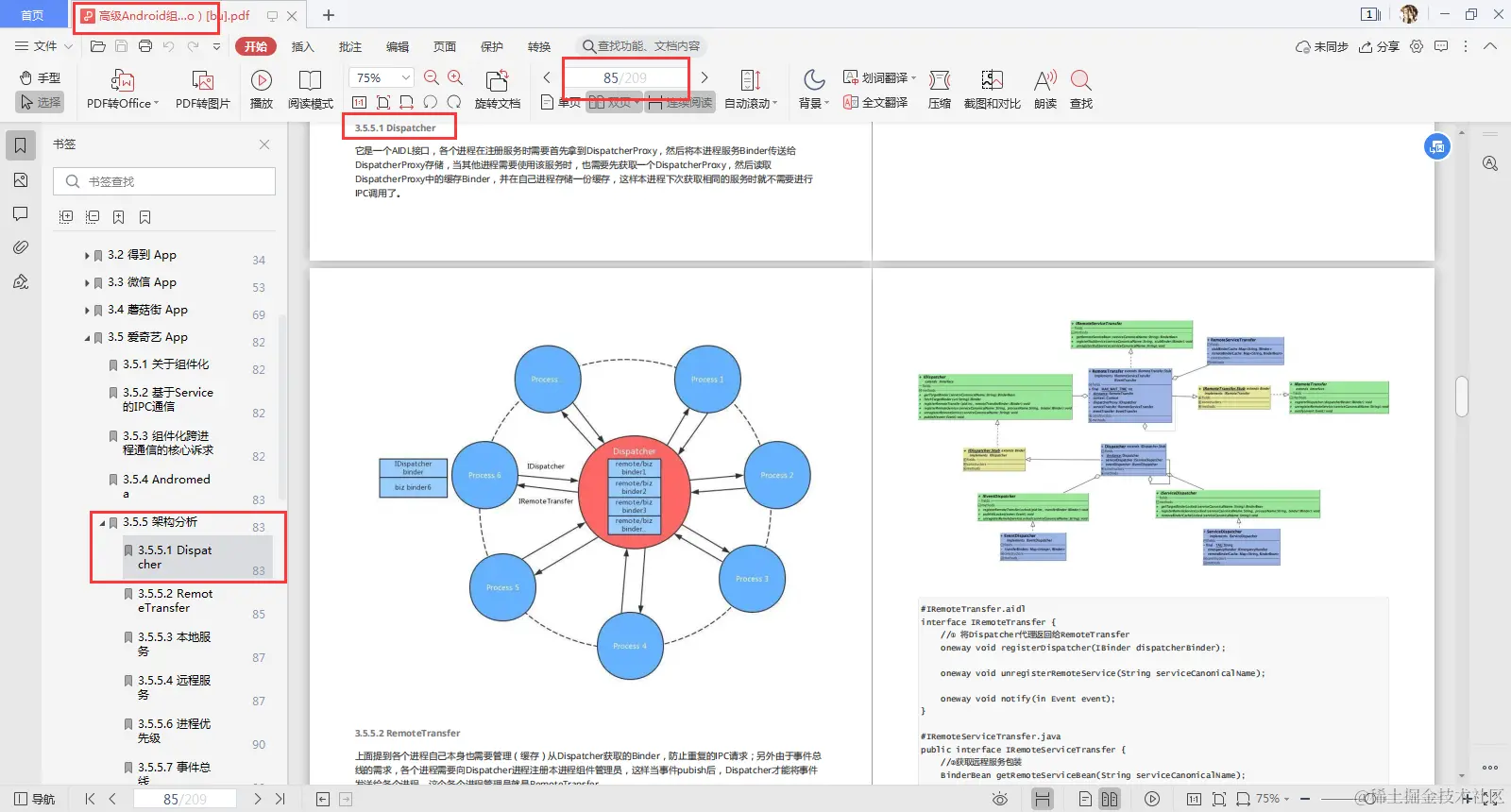Click PDF转图片 convert to image tool
Image resolution: width=1511 pixels, height=812 pixels.
point(202,90)
